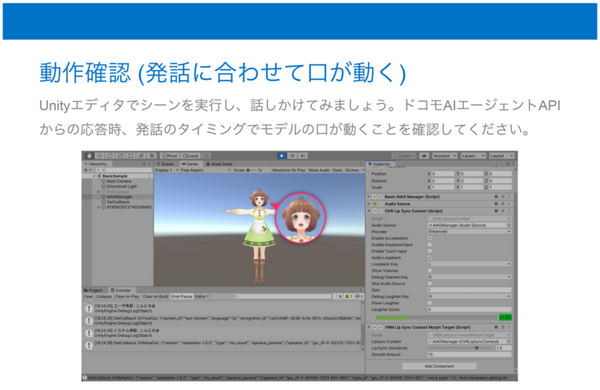The height and width of the screenshot is (390, 600).
Task: Open the Collab dropdown
Action: point(404,156)
